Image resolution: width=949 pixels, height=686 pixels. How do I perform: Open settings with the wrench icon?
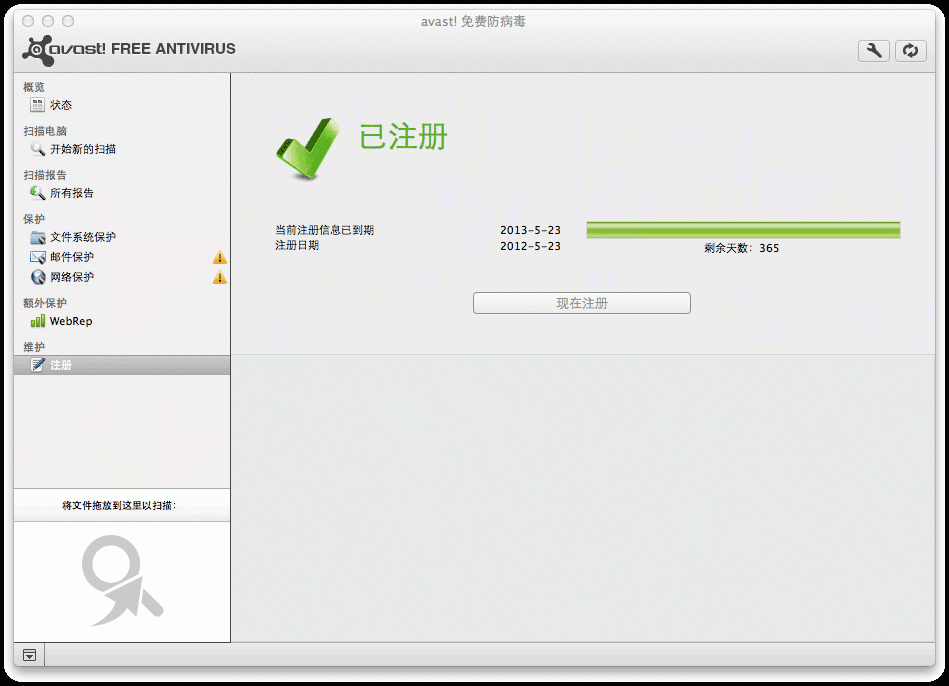(873, 51)
